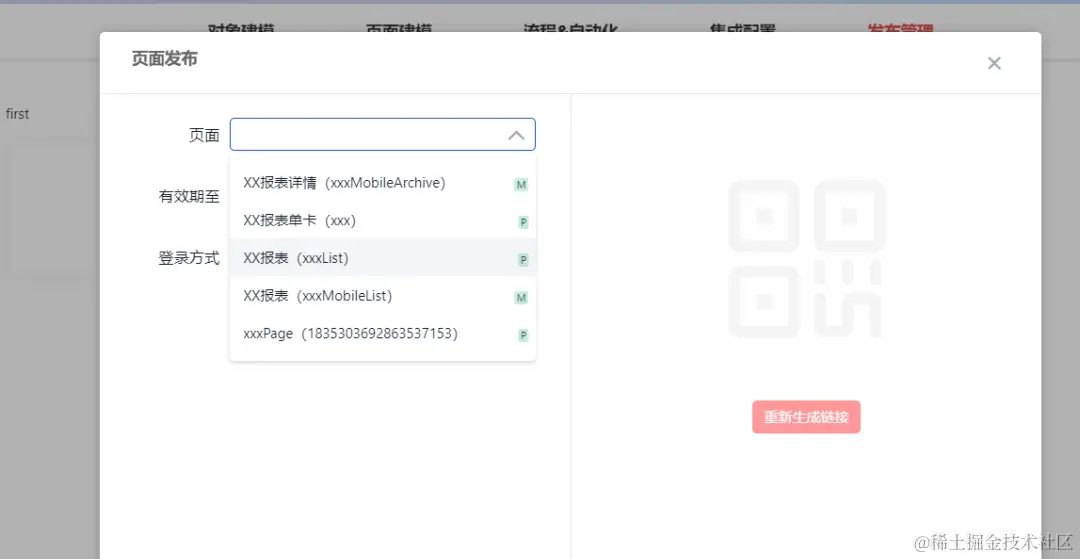Choose XX报表 (xxxMobileList) option
The image size is (1080, 559).
click(x=382, y=296)
